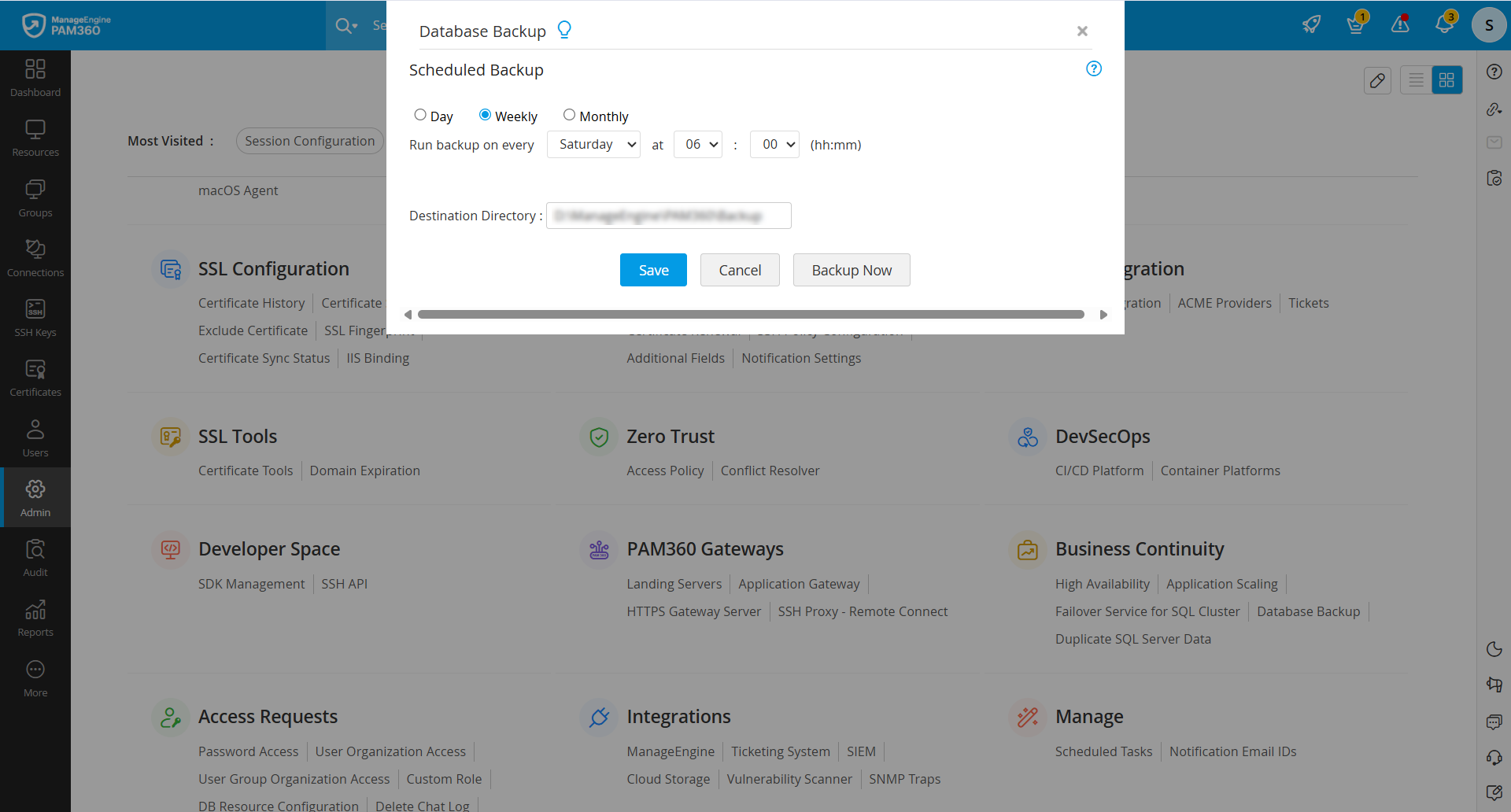This screenshot has height=812, width=1511.
Task: Toggle dark mode moon icon
Action: (1494, 649)
